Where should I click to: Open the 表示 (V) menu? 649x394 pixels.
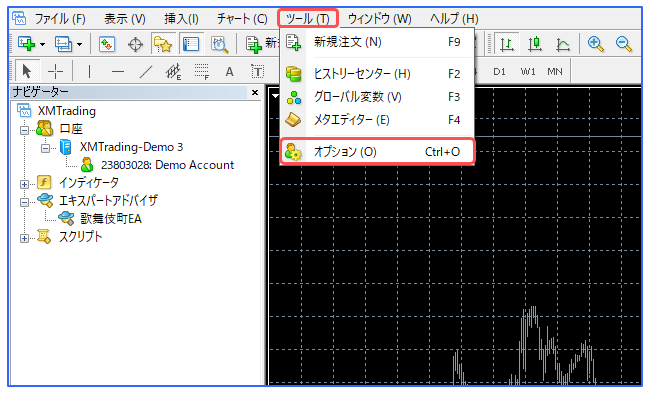125,19
